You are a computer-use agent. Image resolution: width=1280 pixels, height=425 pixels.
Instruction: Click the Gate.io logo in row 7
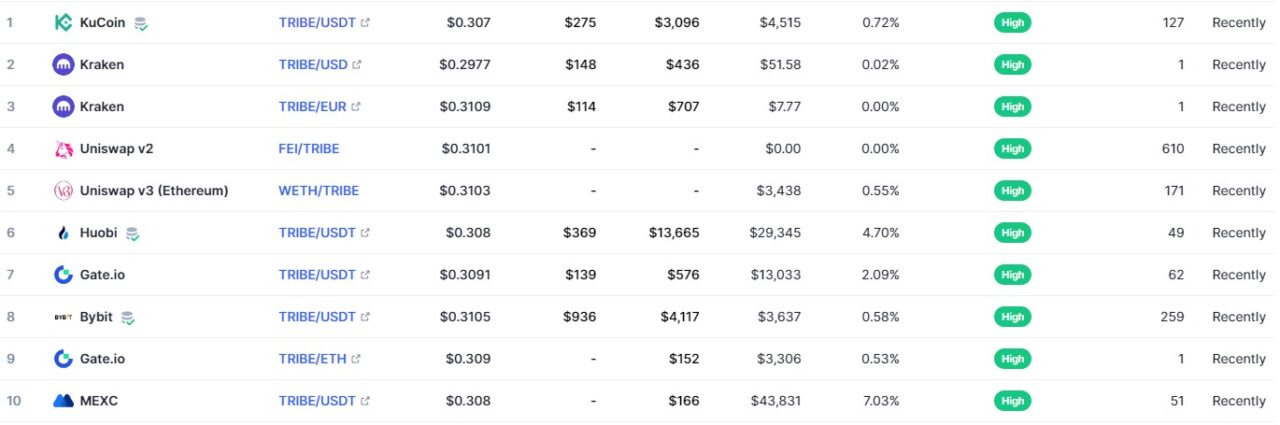point(63,274)
